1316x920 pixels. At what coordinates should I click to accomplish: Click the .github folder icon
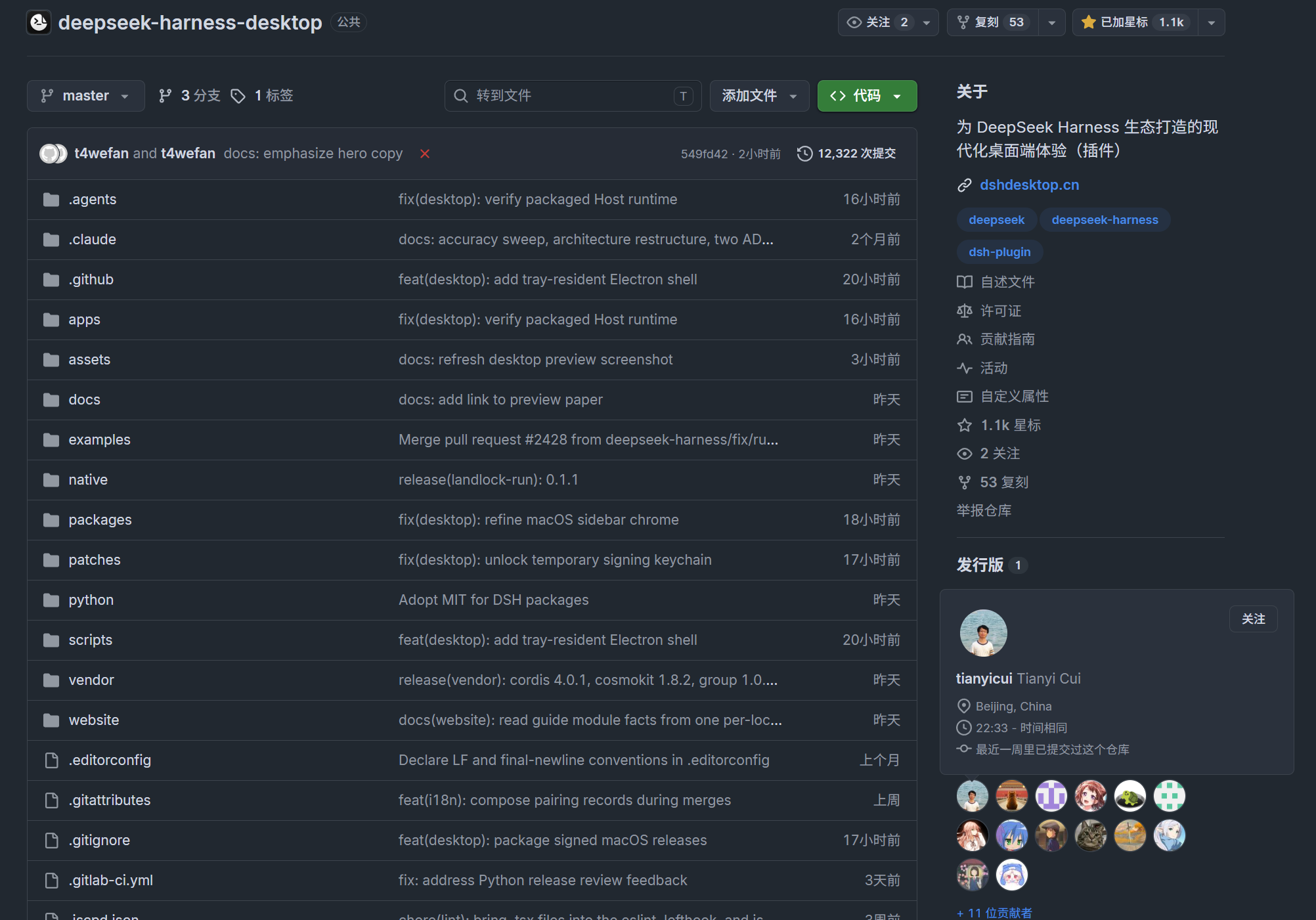click(x=51, y=280)
